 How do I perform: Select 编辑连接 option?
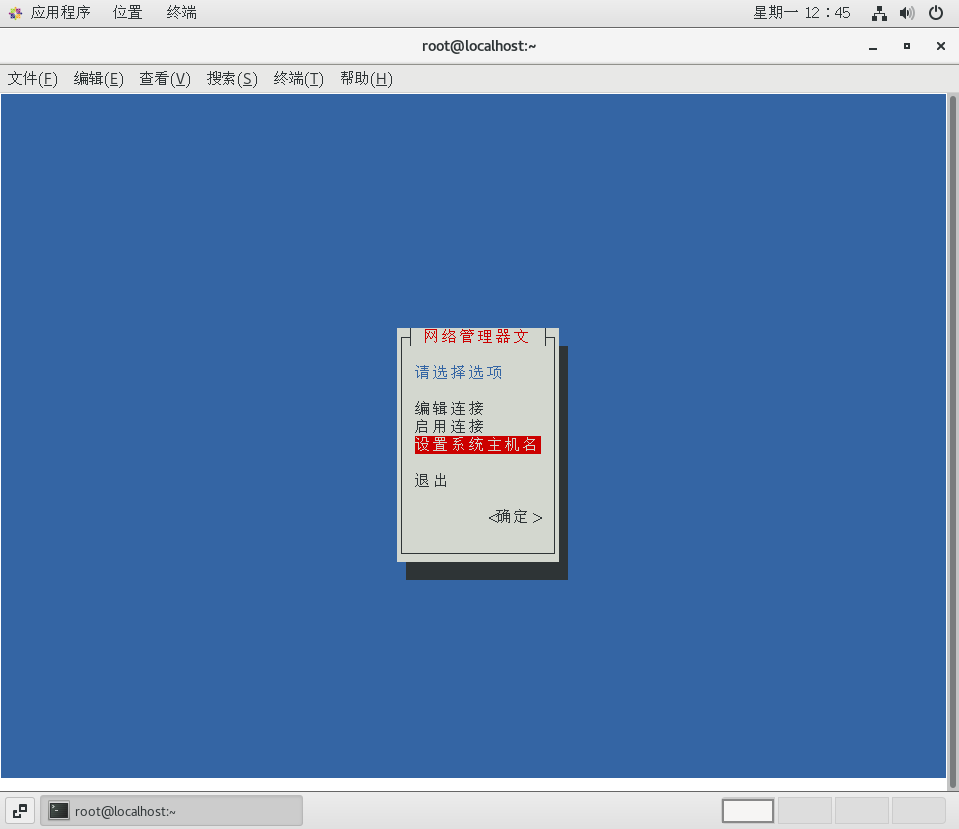tap(449, 408)
